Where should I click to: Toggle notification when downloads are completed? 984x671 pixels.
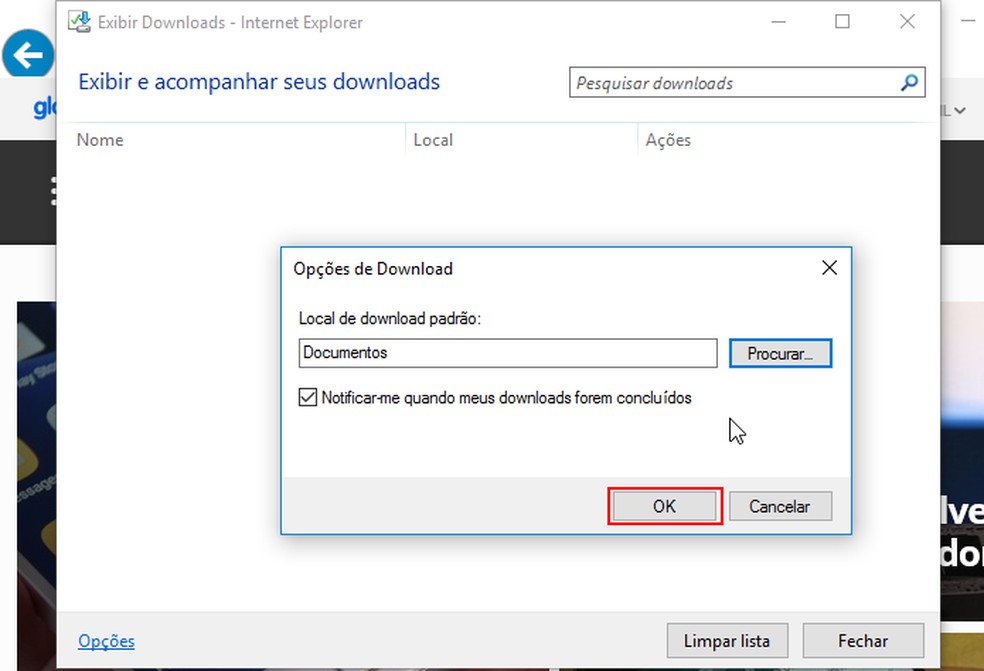click(307, 397)
